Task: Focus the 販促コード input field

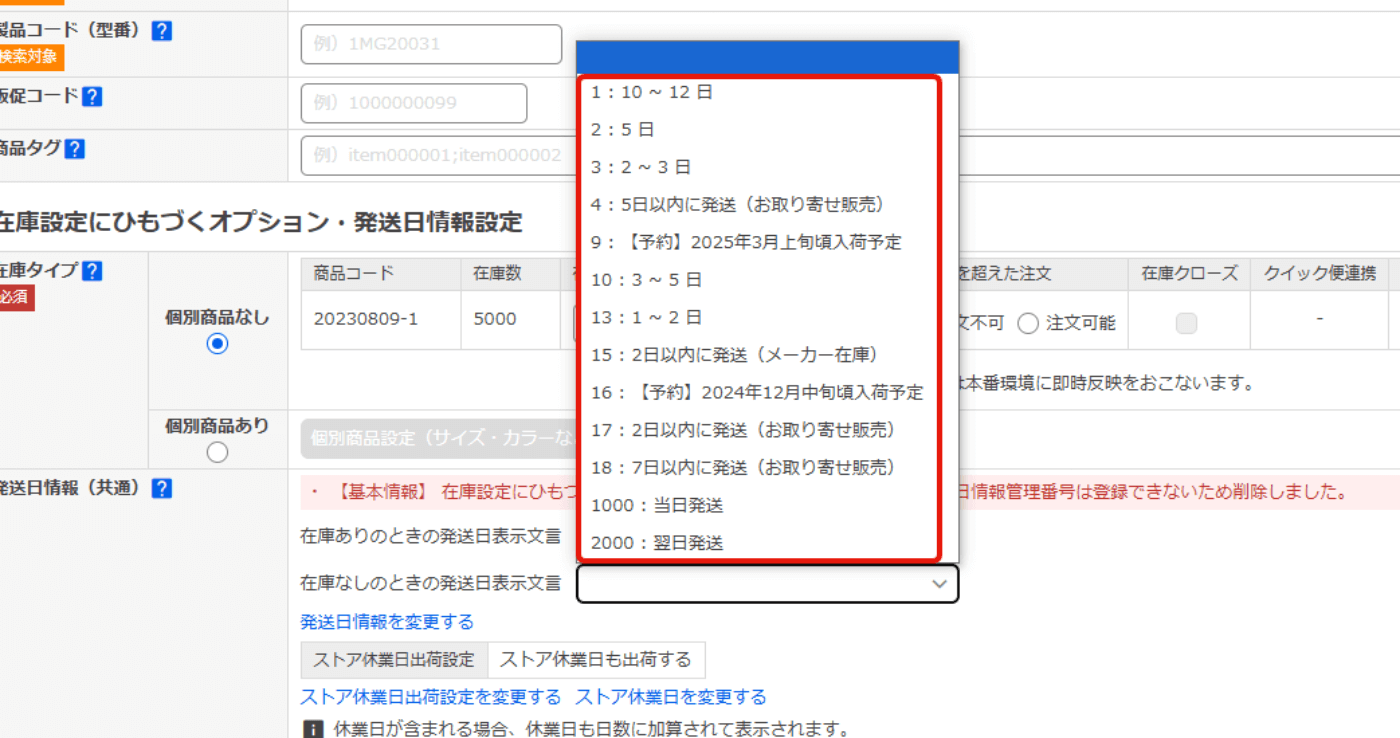Action: click(414, 103)
